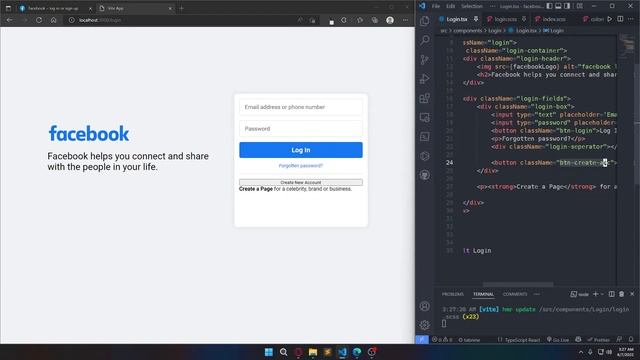
Task: Toggle secondary sidebar layout in VS Code title bar
Action: 567,6
